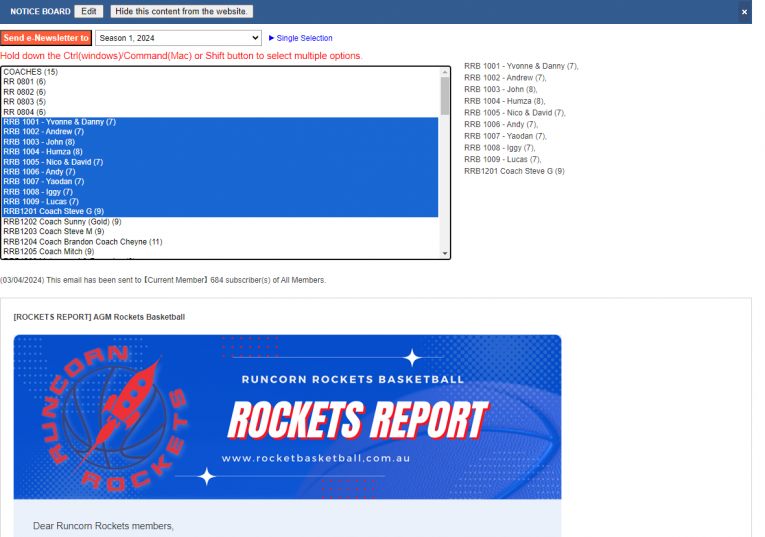
Task: Select RRB1201 Coach Steve G in listbox
Action: click(220, 211)
